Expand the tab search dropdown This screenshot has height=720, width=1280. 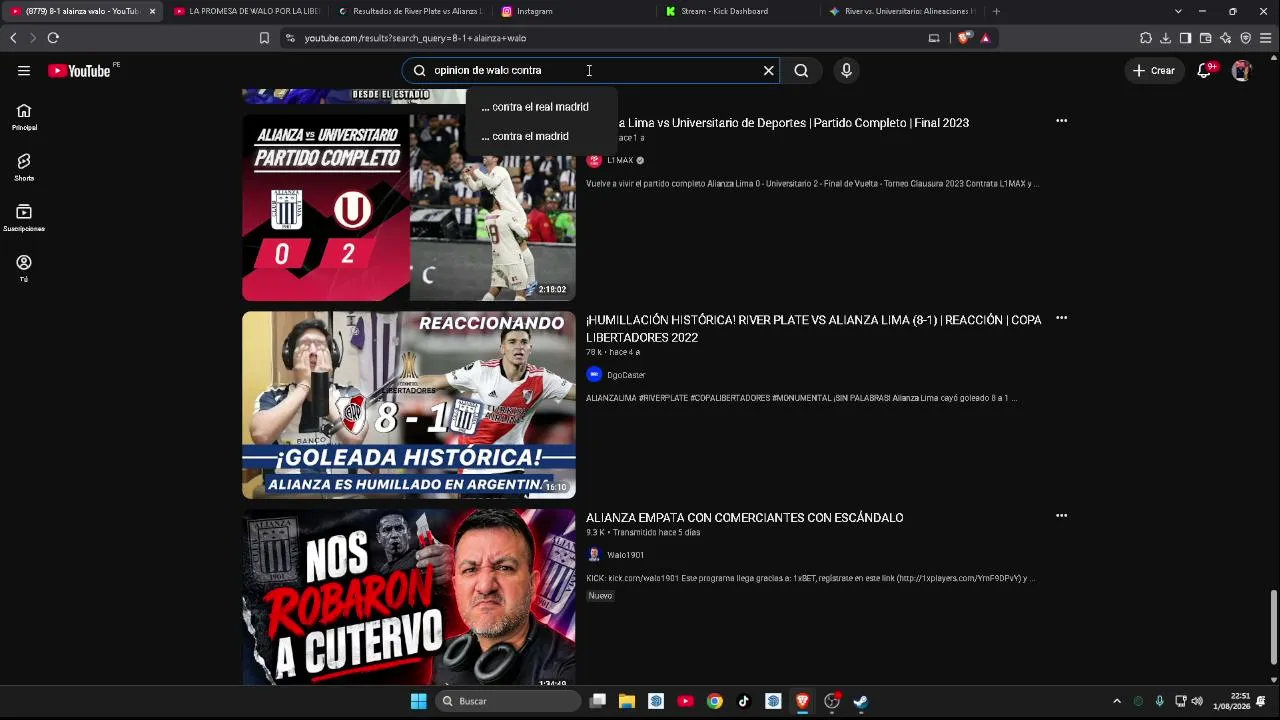[x=1178, y=11]
